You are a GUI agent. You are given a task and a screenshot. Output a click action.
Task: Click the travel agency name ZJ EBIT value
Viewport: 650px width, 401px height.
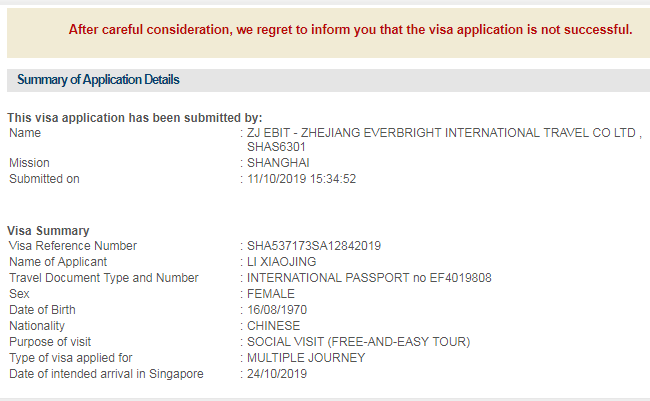pos(442,132)
